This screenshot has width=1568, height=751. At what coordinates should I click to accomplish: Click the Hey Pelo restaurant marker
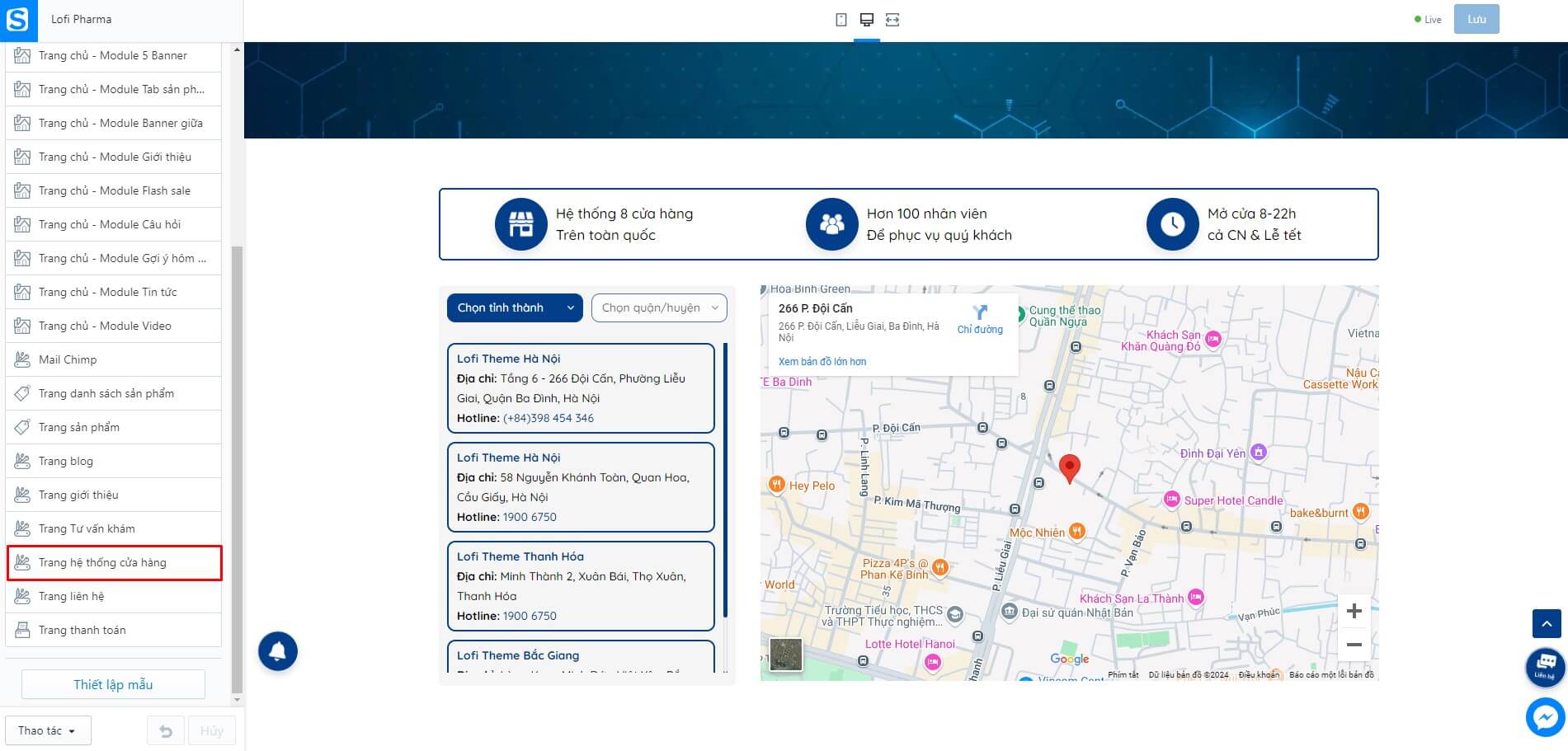pos(776,485)
